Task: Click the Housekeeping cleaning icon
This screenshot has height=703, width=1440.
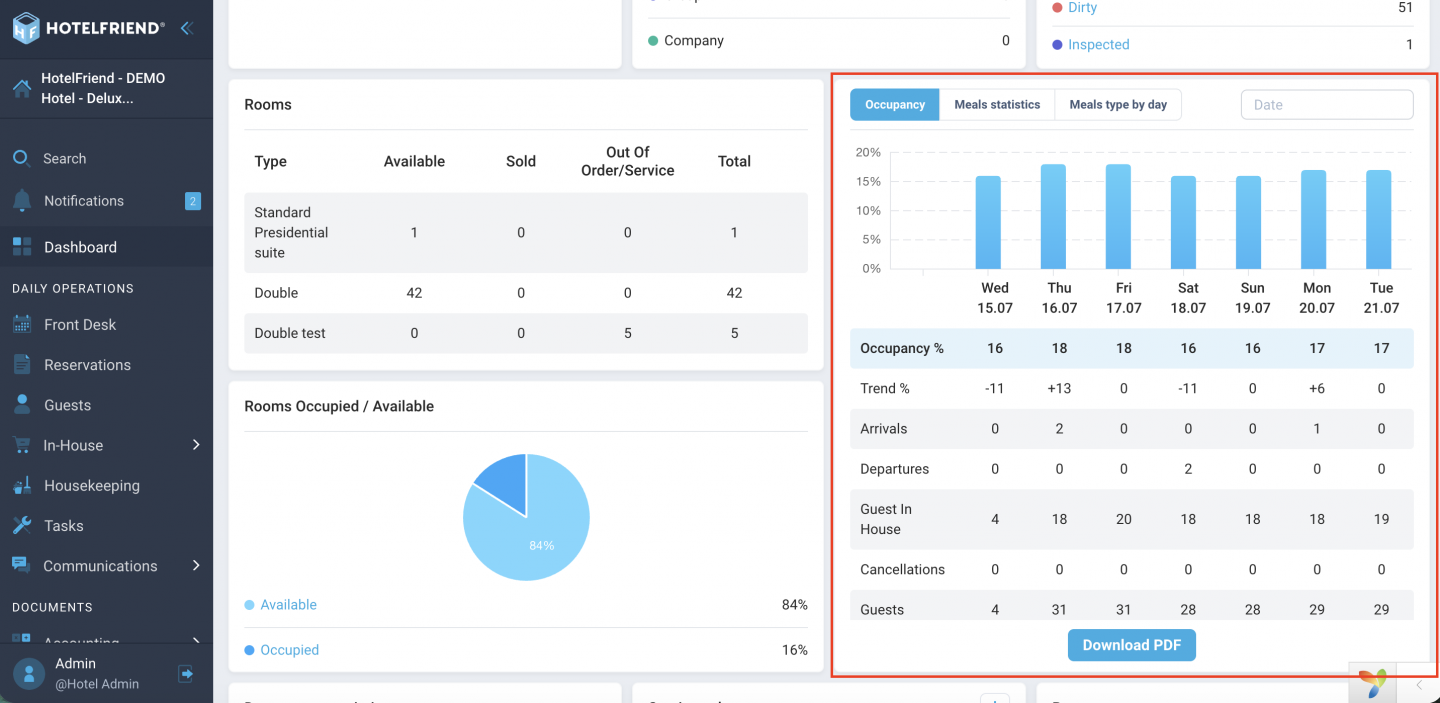Action: 22,485
